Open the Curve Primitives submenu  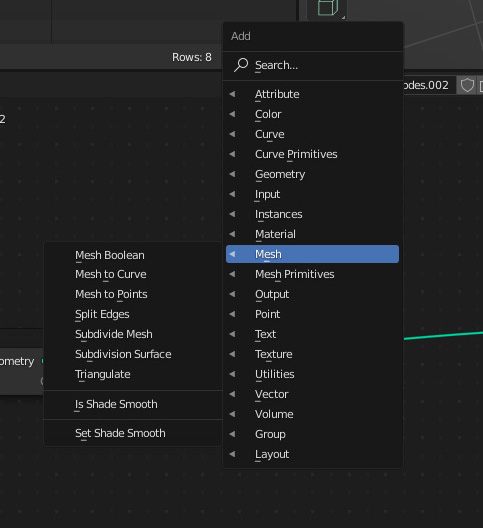[313, 154]
